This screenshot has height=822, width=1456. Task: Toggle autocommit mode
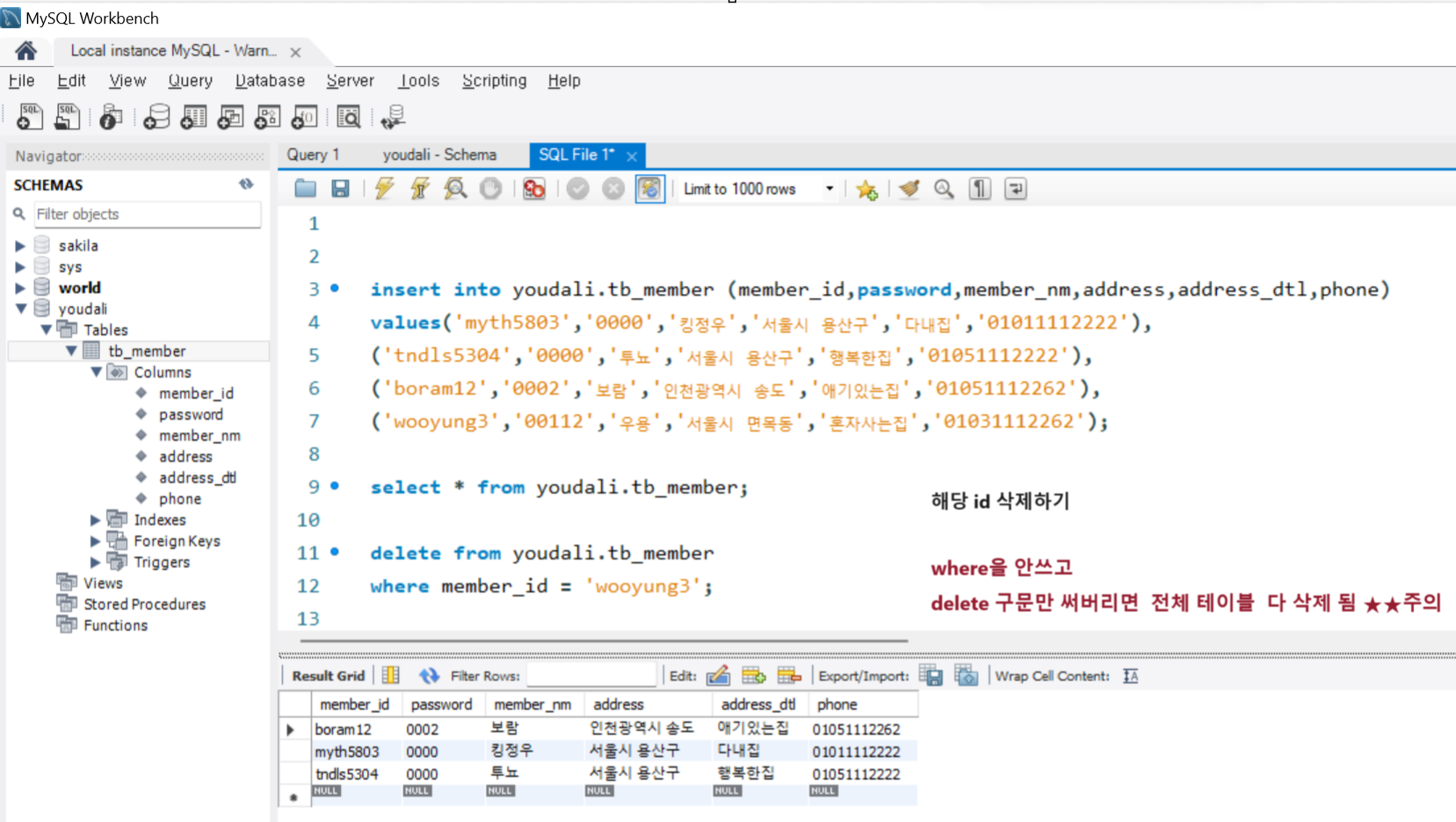[x=649, y=188]
